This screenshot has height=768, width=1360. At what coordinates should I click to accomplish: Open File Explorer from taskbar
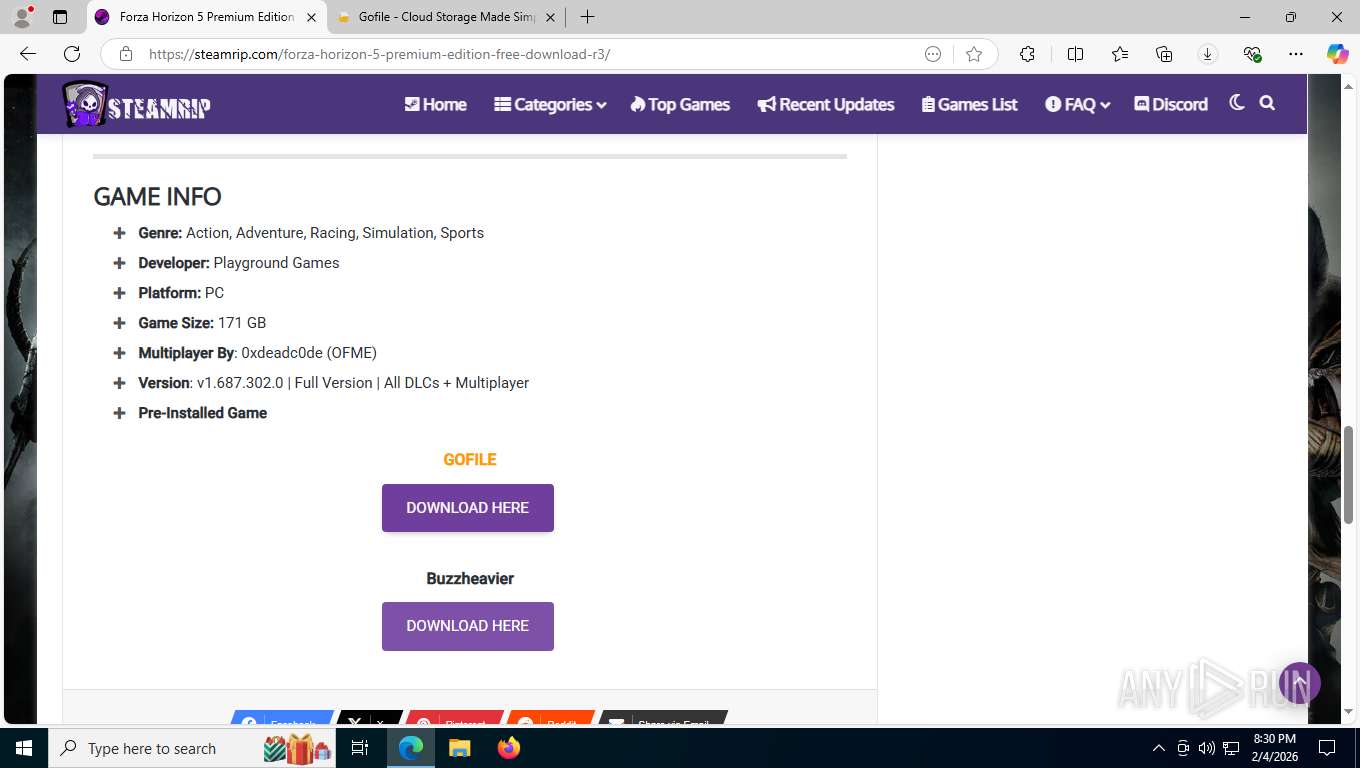coord(459,748)
